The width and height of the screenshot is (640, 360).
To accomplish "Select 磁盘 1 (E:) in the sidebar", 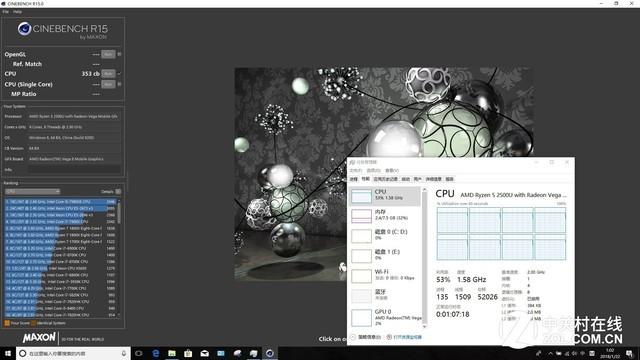I will click(x=385, y=256).
